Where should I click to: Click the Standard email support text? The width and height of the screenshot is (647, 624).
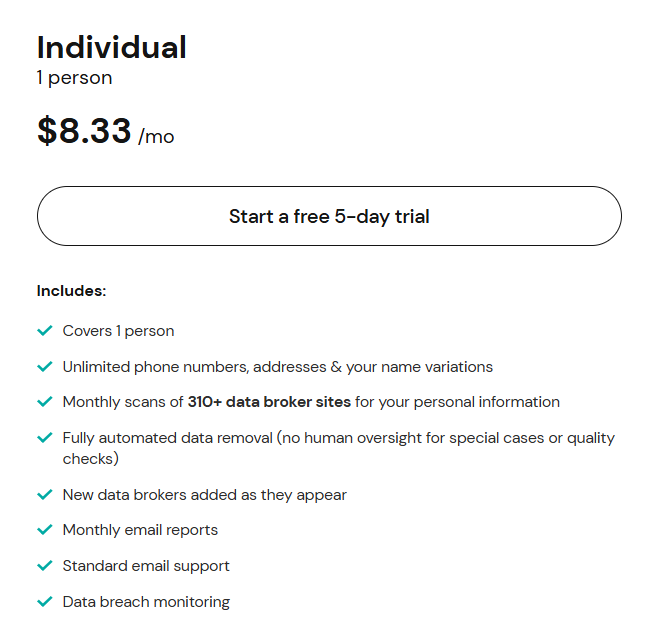coord(146,566)
